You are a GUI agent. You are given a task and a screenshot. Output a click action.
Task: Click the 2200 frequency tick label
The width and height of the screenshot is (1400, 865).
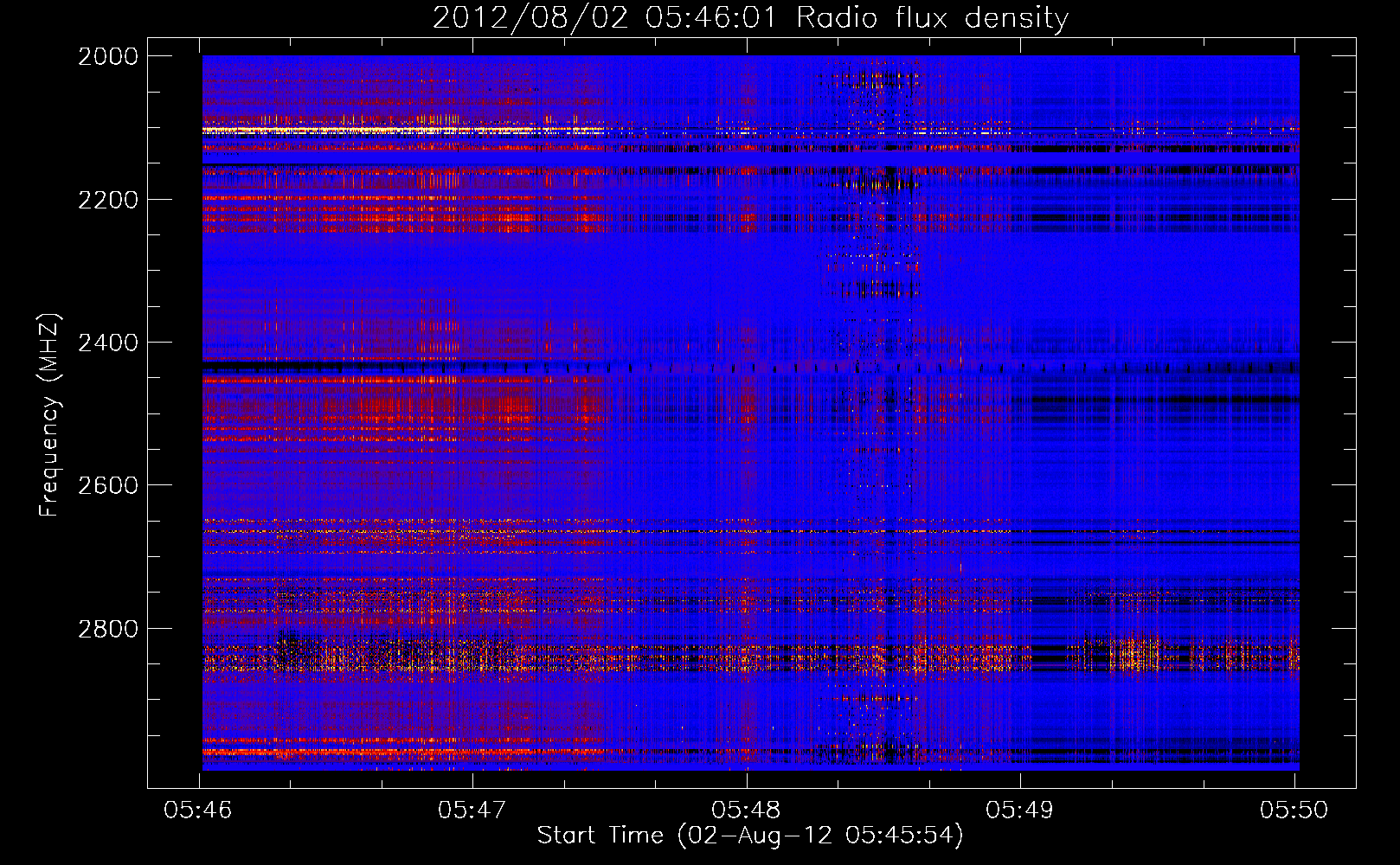coord(108,200)
